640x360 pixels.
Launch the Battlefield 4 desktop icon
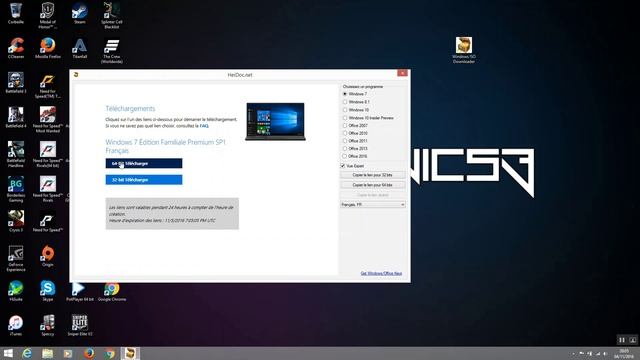[x=16, y=118]
